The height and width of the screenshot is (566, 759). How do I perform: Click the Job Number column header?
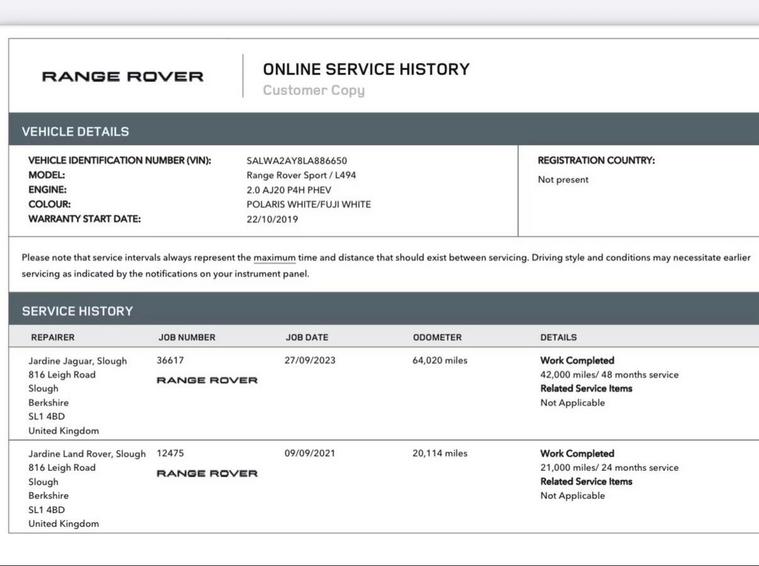point(186,338)
